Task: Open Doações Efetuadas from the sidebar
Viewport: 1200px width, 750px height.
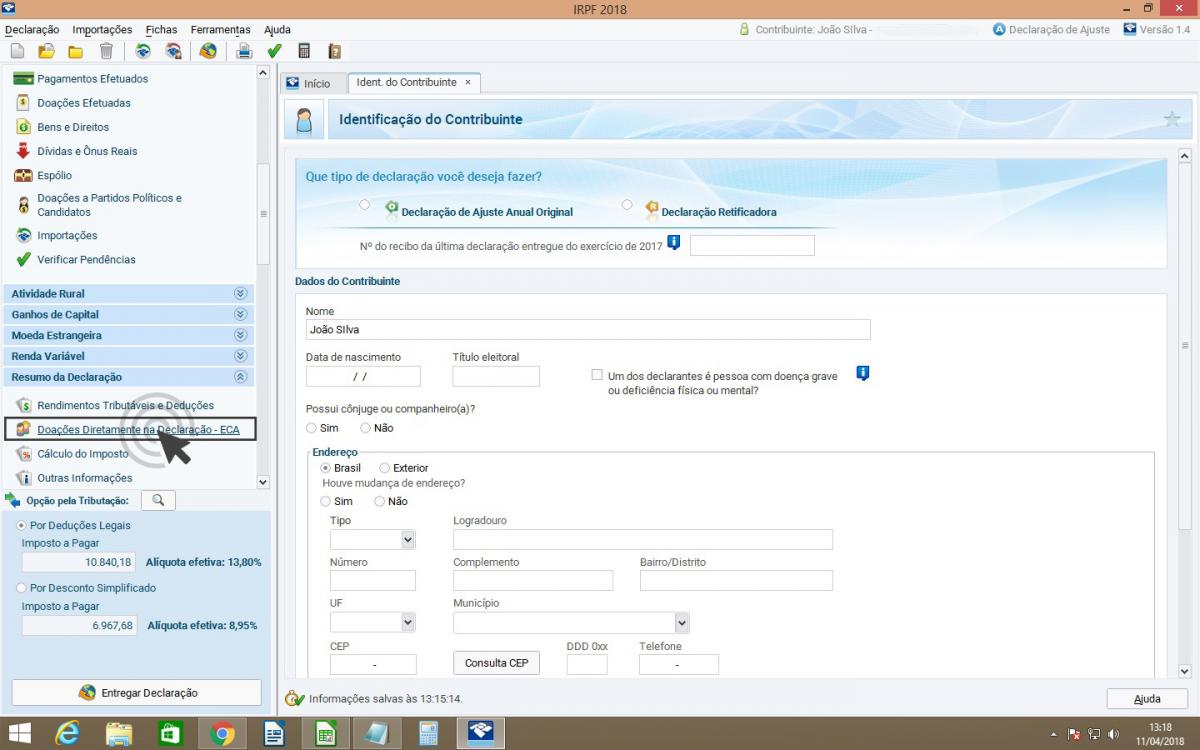Action: tap(84, 103)
